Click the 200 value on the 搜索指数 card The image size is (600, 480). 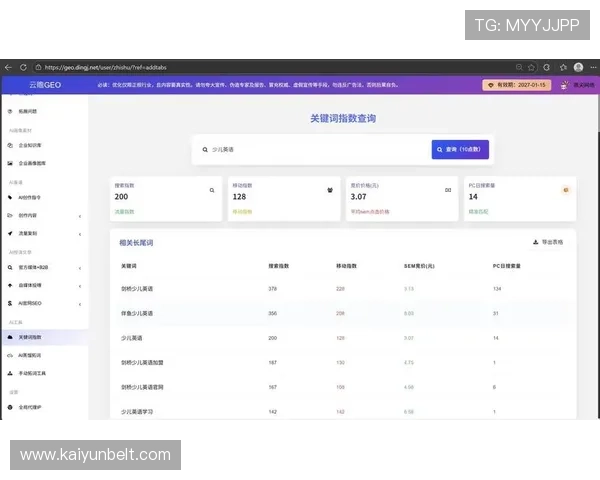(121, 197)
